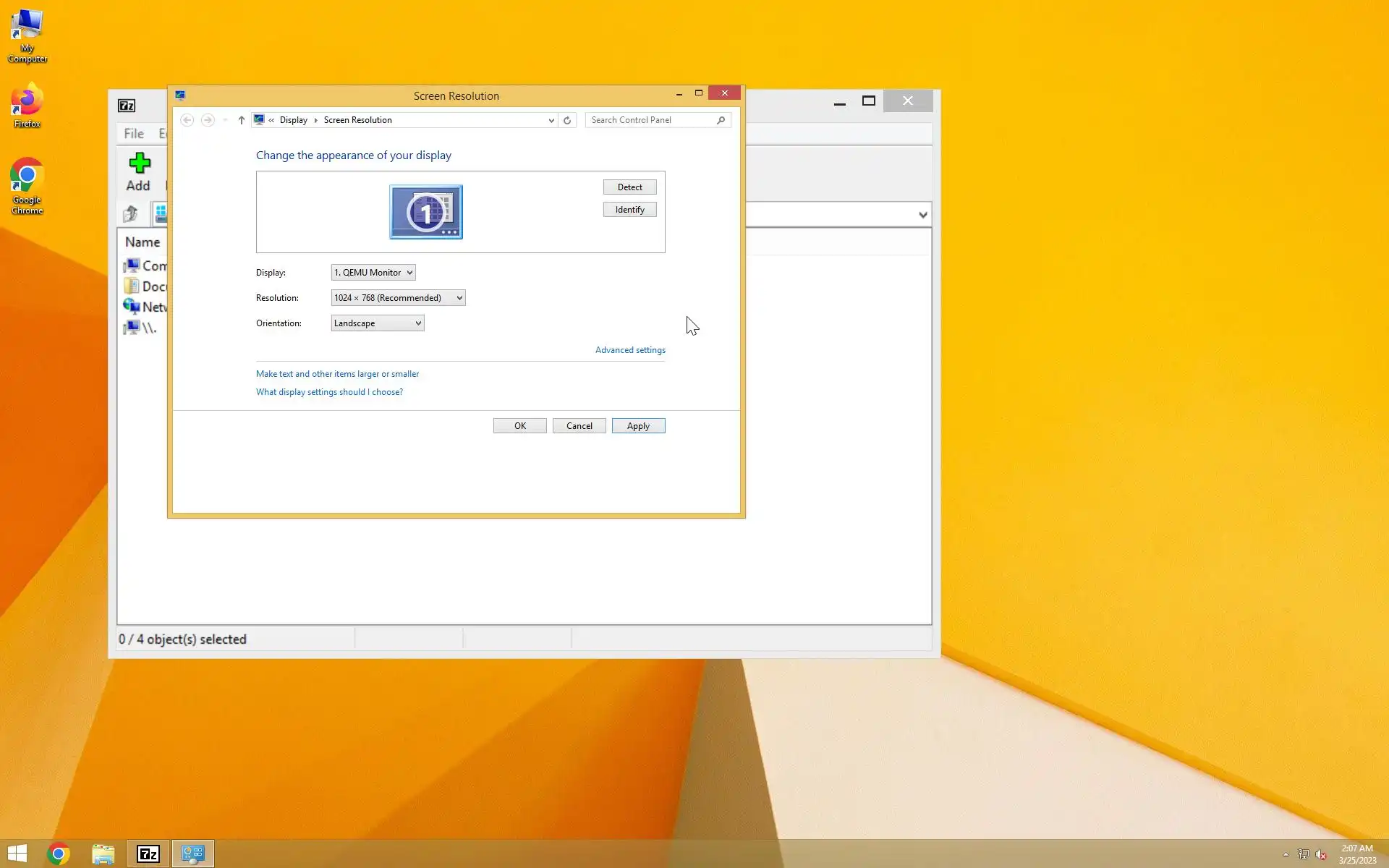1389x868 pixels.
Task: Focus the Search Control Panel field
Action: 650,120
